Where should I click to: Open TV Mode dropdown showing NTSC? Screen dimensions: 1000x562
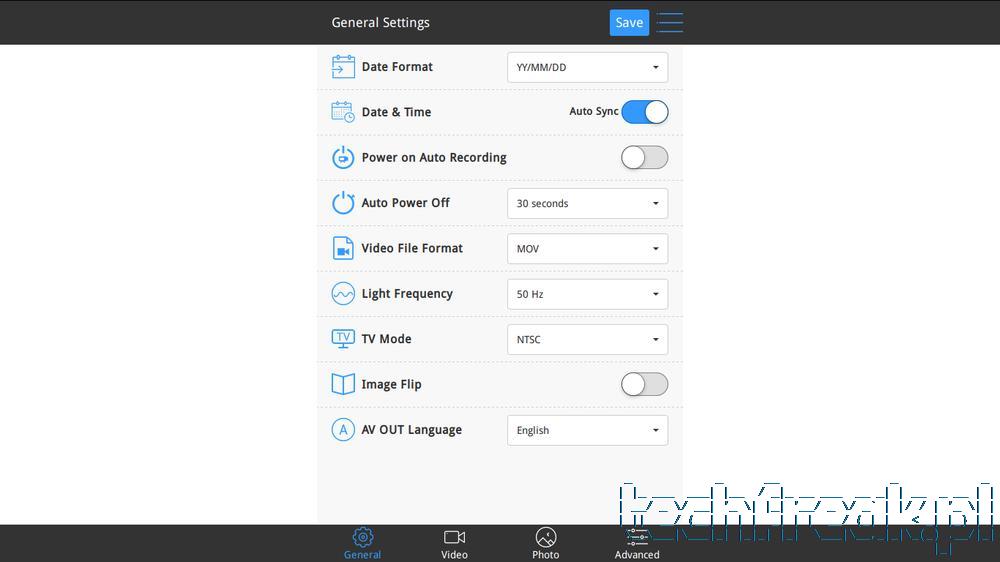coord(587,339)
